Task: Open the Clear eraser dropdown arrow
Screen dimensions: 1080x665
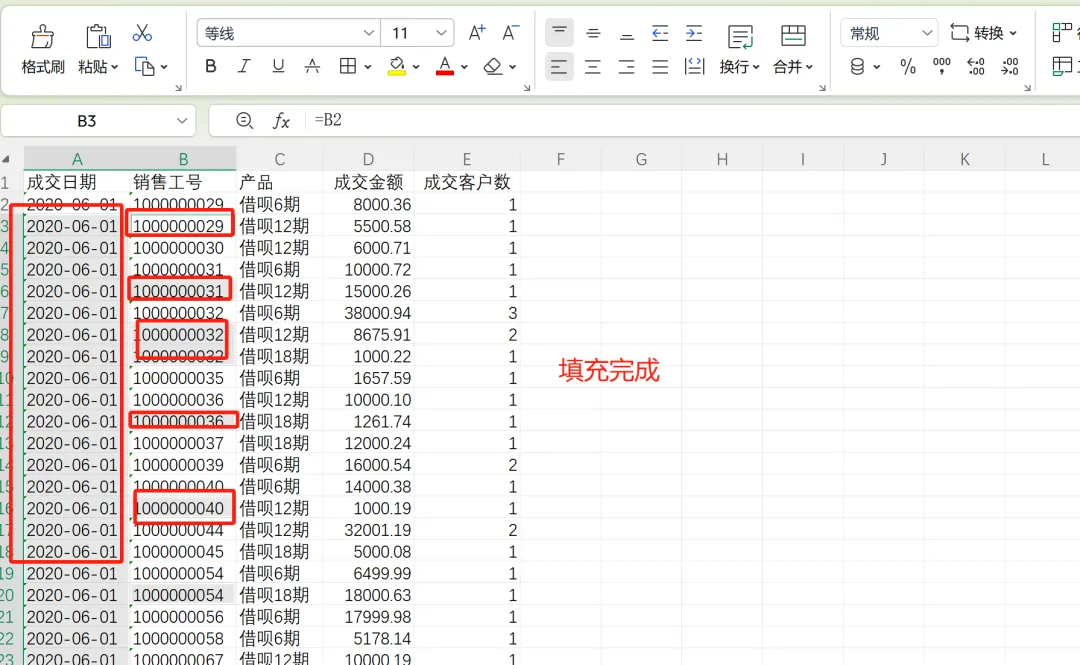Action: point(512,67)
